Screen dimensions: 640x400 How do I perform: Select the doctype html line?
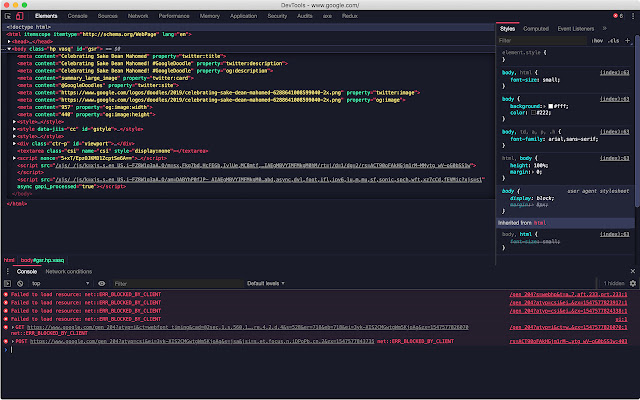pos(29,27)
